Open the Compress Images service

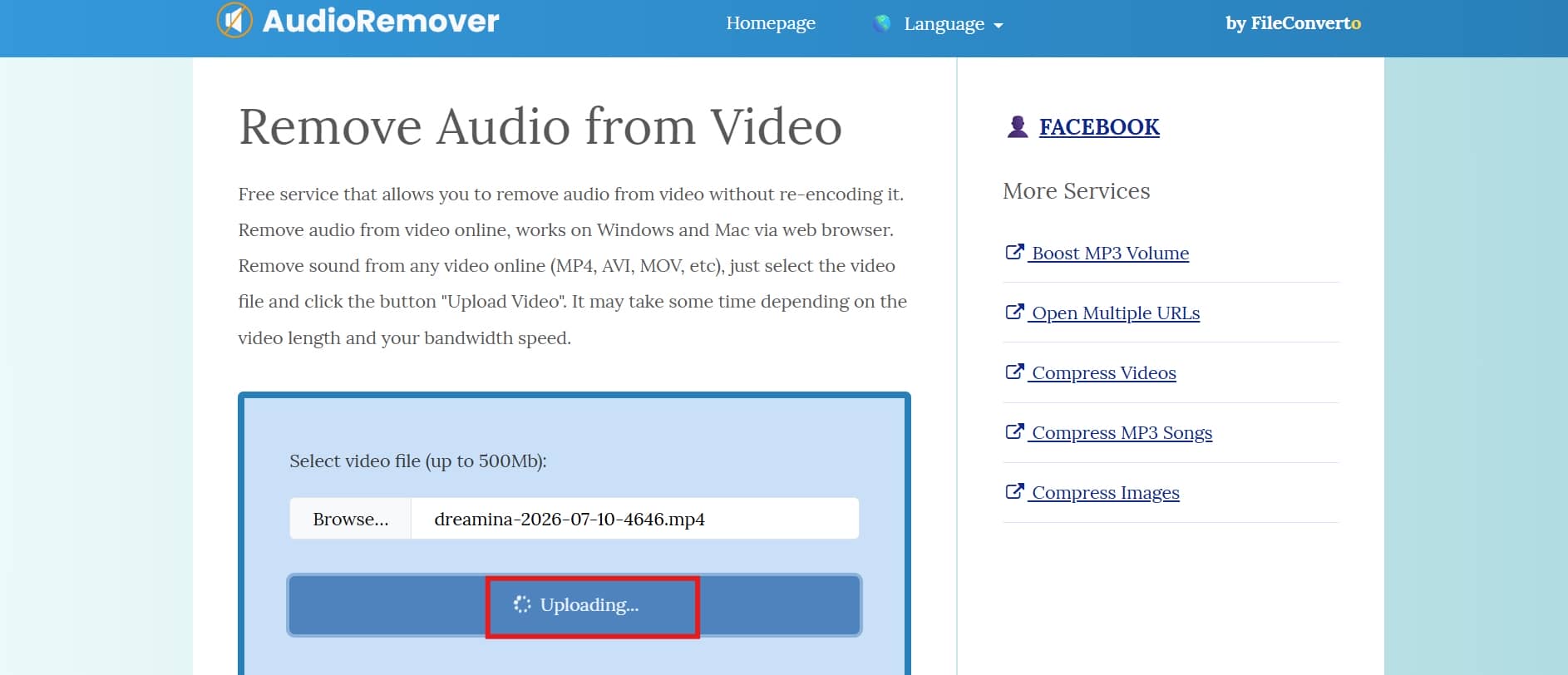(1106, 493)
